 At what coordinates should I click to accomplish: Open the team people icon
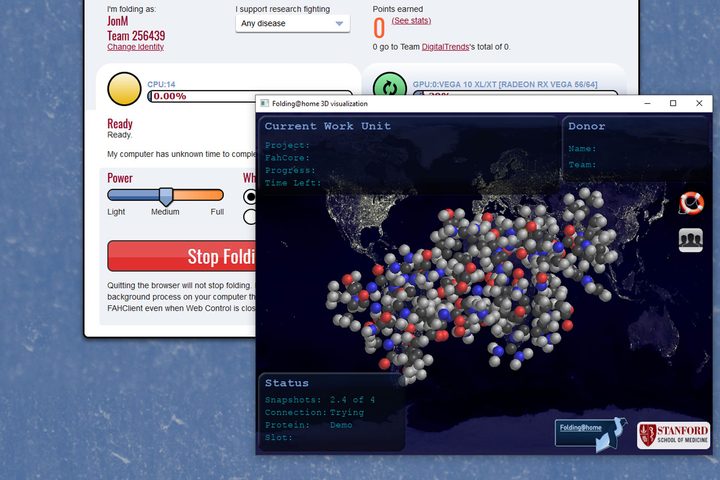pyautogui.click(x=691, y=240)
